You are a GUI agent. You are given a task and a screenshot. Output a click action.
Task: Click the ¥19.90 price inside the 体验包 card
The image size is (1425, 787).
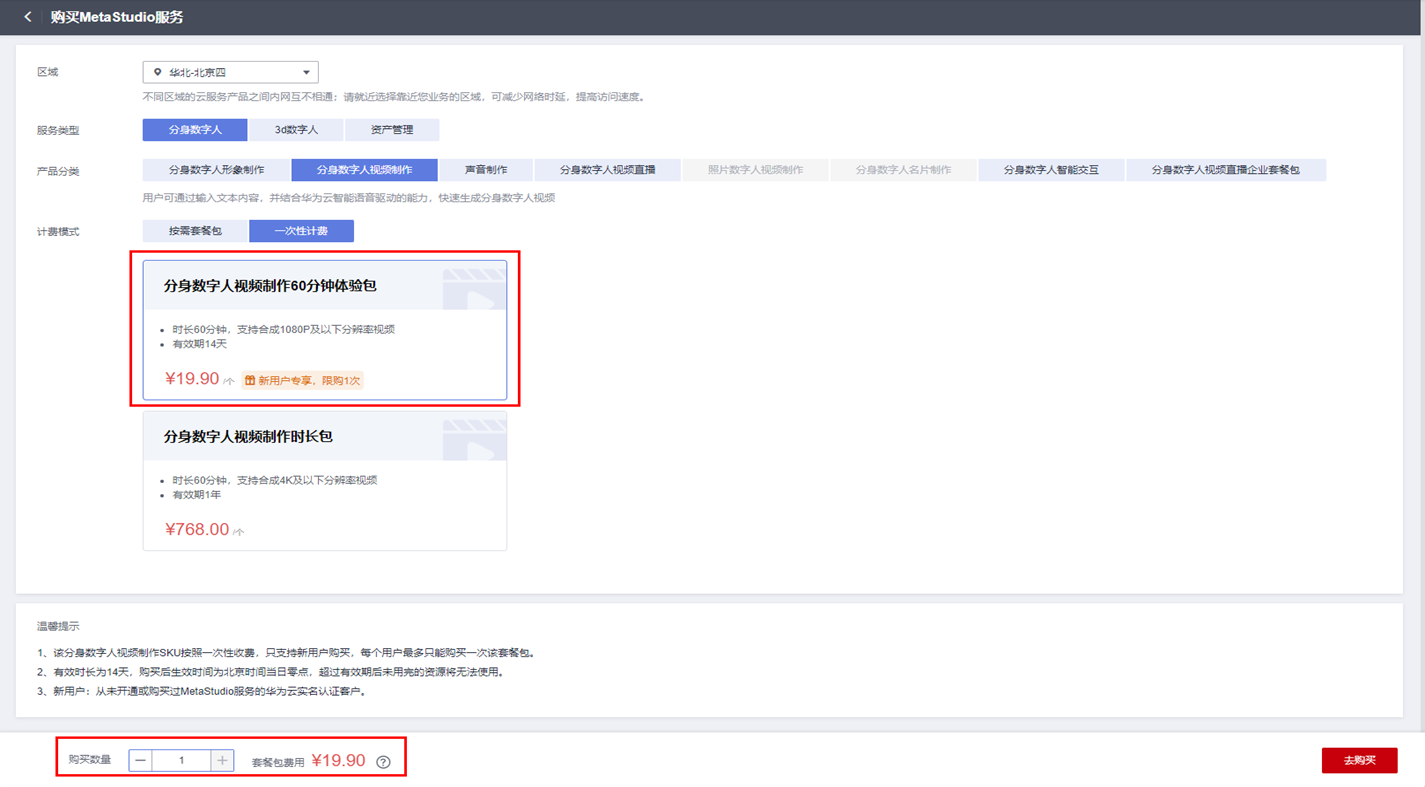coord(192,379)
